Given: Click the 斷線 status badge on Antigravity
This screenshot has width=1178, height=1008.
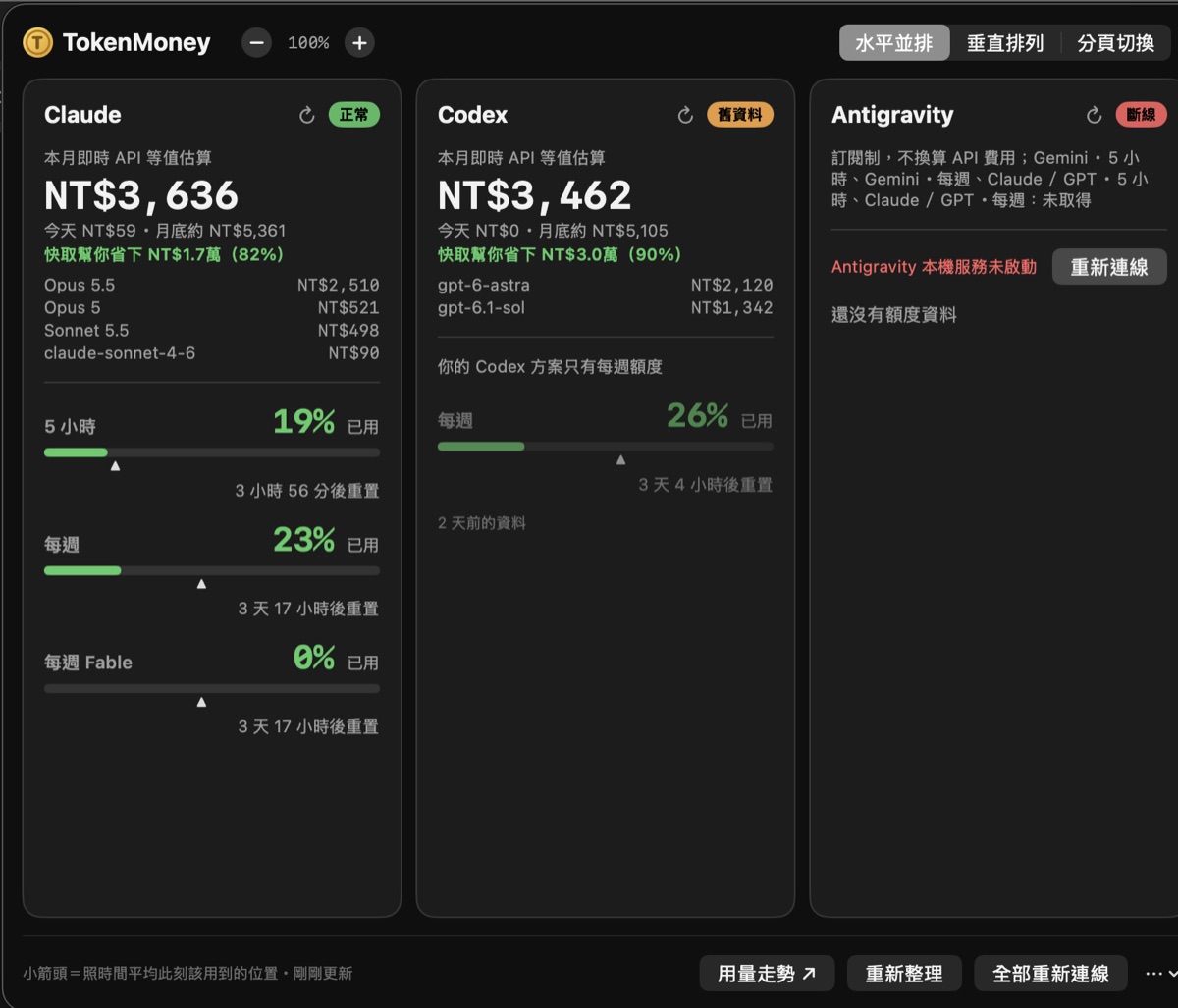Looking at the screenshot, I should pos(1141,115).
